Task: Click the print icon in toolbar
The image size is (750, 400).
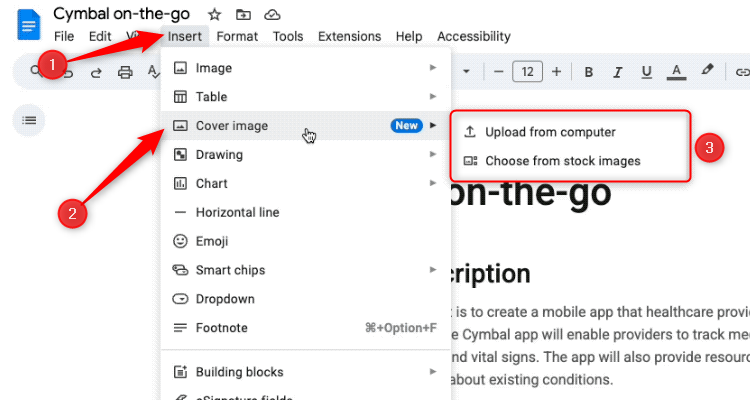Action: tap(125, 72)
